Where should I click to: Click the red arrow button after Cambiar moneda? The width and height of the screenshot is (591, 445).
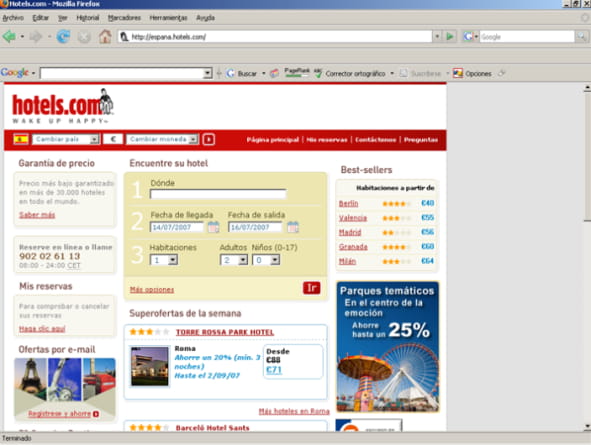[208, 139]
